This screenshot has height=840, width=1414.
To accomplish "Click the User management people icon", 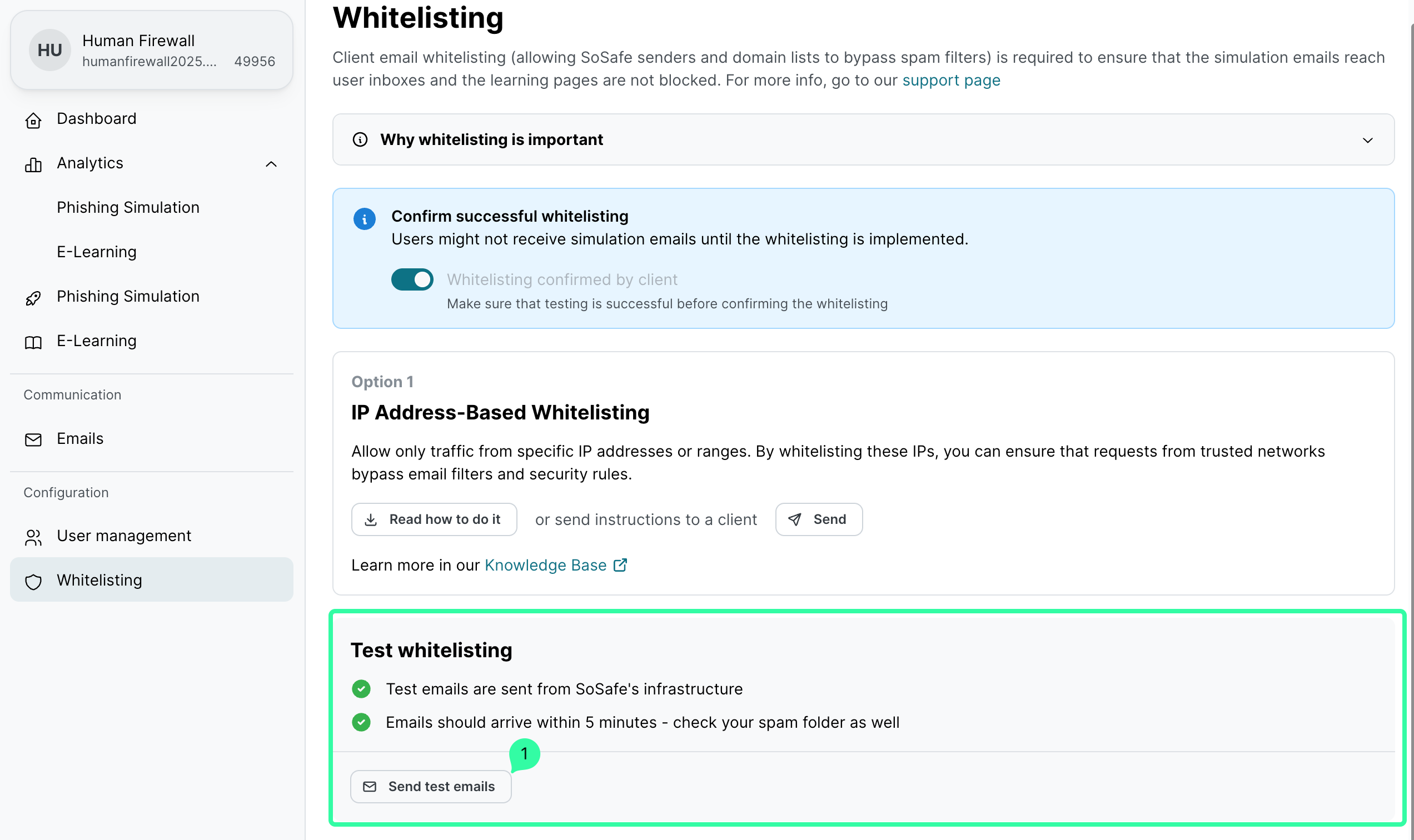I will pos(33,537).
